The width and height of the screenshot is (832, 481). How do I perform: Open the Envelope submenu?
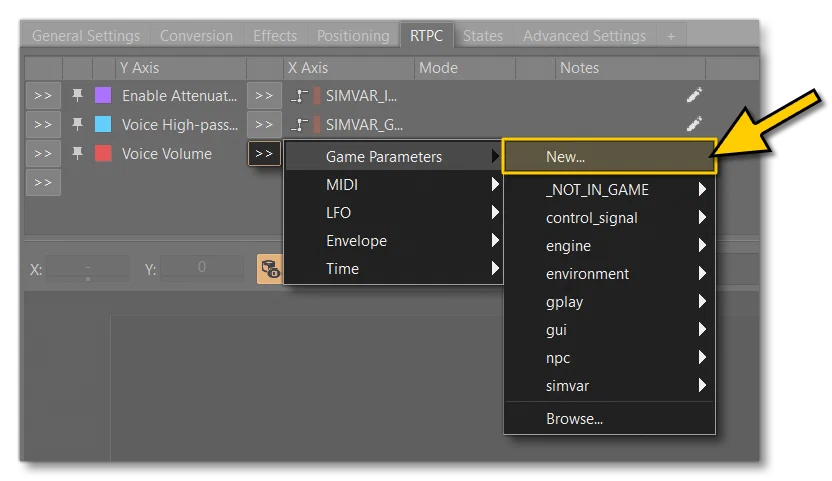tap(394, 241)
